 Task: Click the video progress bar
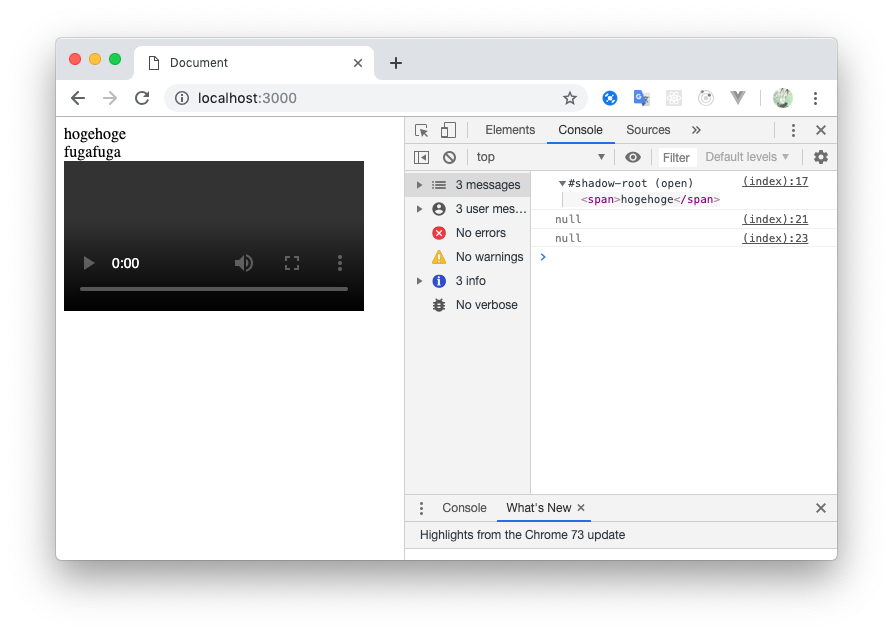point(213,289)
